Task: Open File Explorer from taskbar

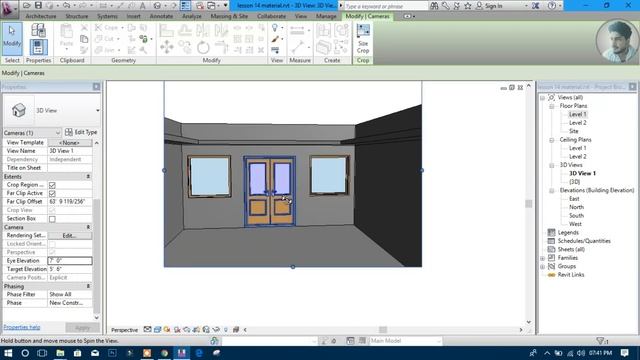Action: [60, 353]
